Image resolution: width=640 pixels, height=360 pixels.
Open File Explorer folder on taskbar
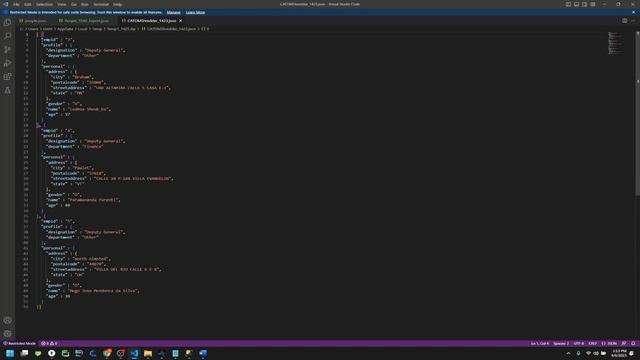point(148,353)
